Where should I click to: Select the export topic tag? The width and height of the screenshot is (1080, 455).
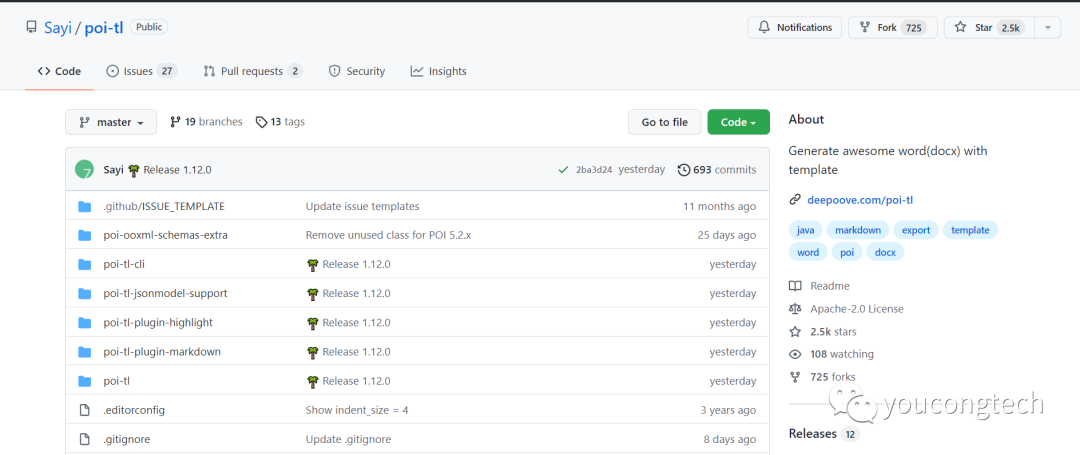pyautogui.click(x=916, y=231)
